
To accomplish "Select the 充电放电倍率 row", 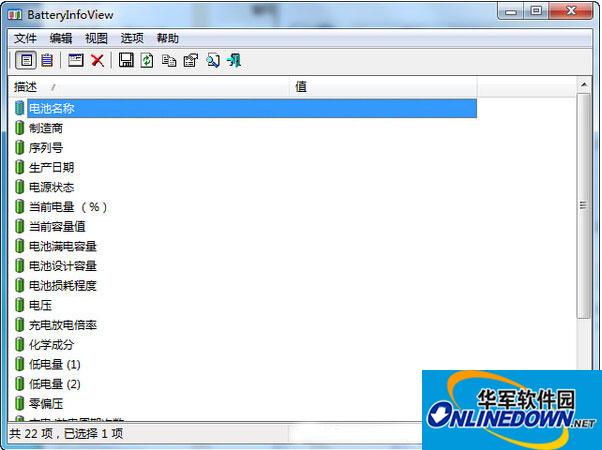I will pyautogui.click(x=246, y=325).
